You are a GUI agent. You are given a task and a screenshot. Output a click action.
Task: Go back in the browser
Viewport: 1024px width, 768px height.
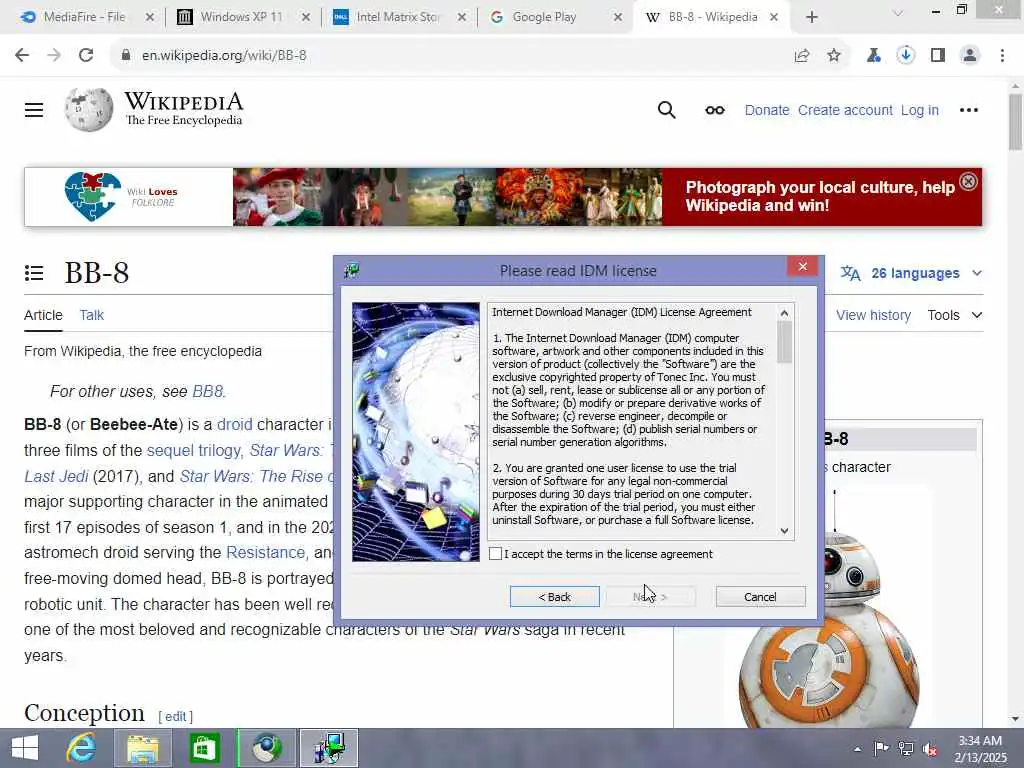click(x=22, y=56)
